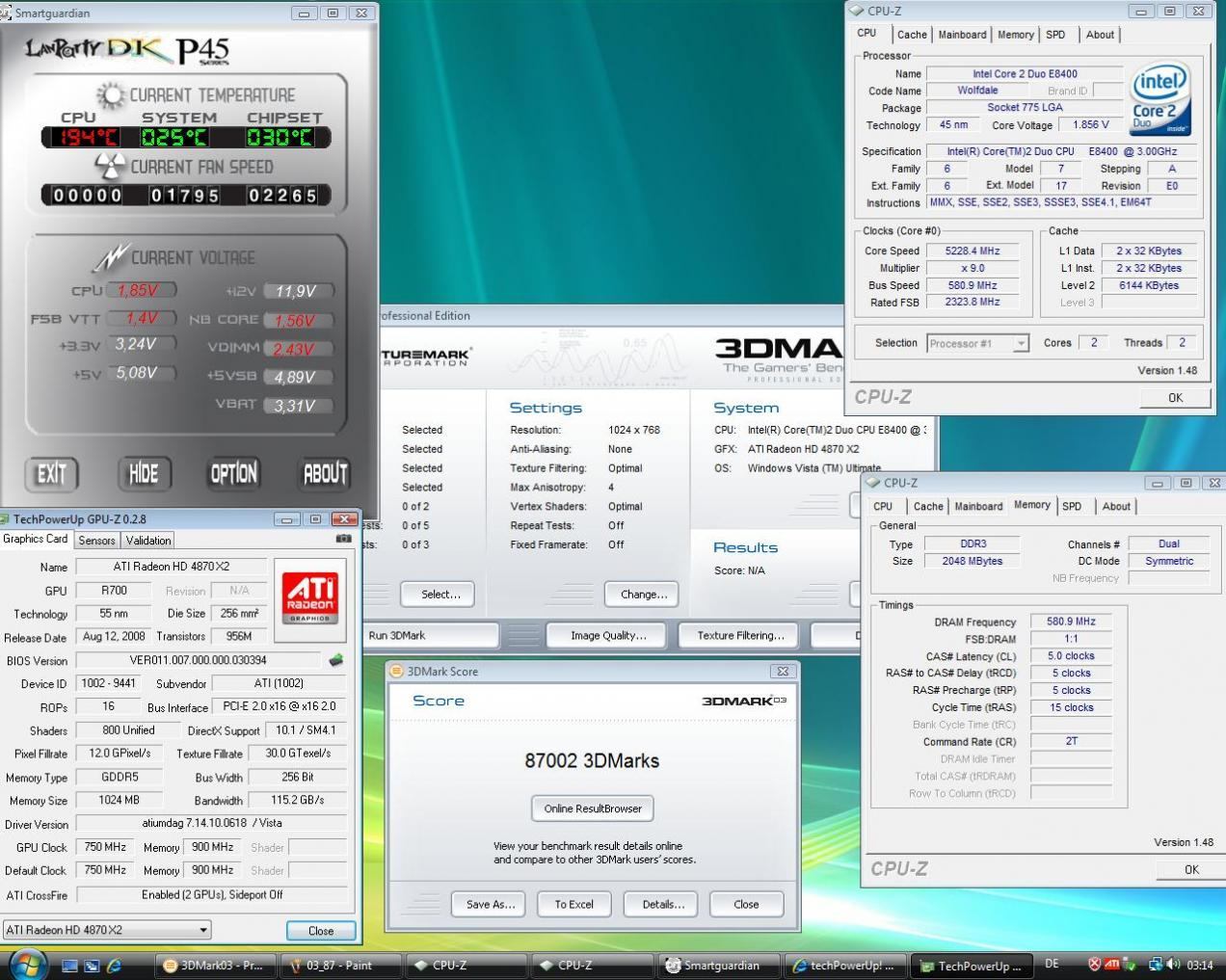The width and height of the screenshot is (1226, 980).
Task: Click the top CPU-Z title bar icon
Action: [x=858, y=11]
